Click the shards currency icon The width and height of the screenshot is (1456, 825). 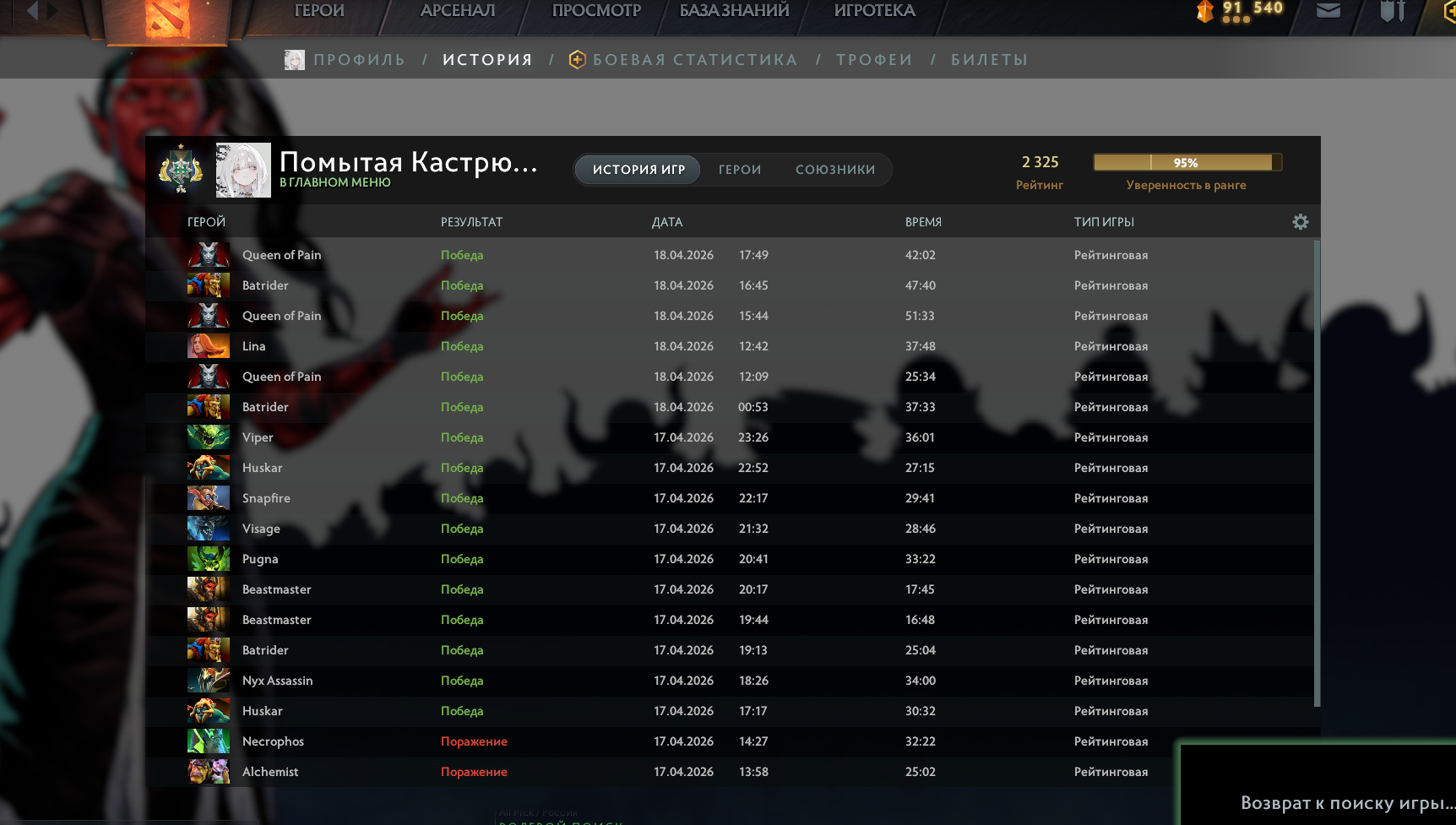[1205, 11]
